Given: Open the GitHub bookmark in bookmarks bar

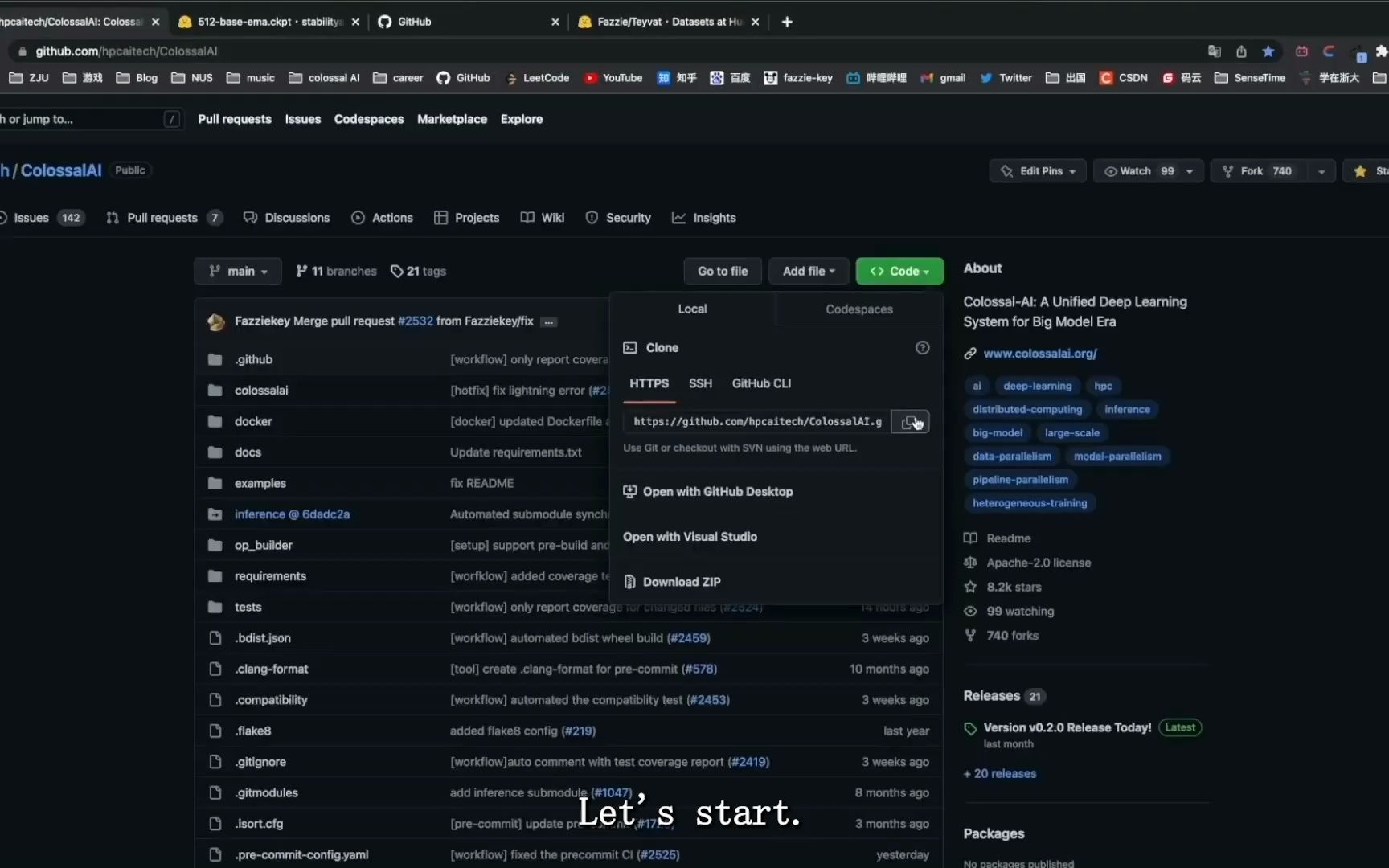Looking at the screenshot, I should click(463, 78).
